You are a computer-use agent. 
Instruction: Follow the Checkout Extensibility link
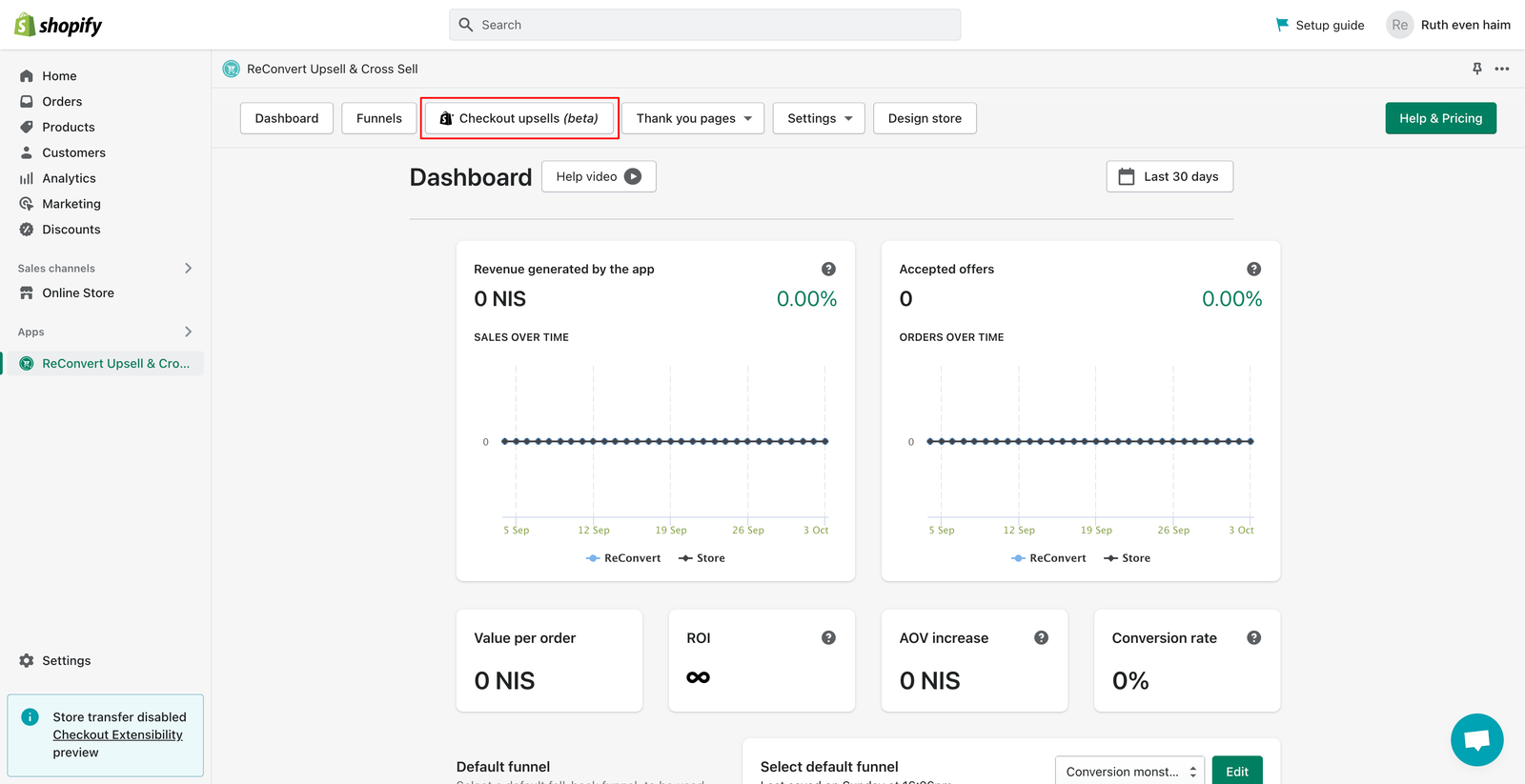117,735
